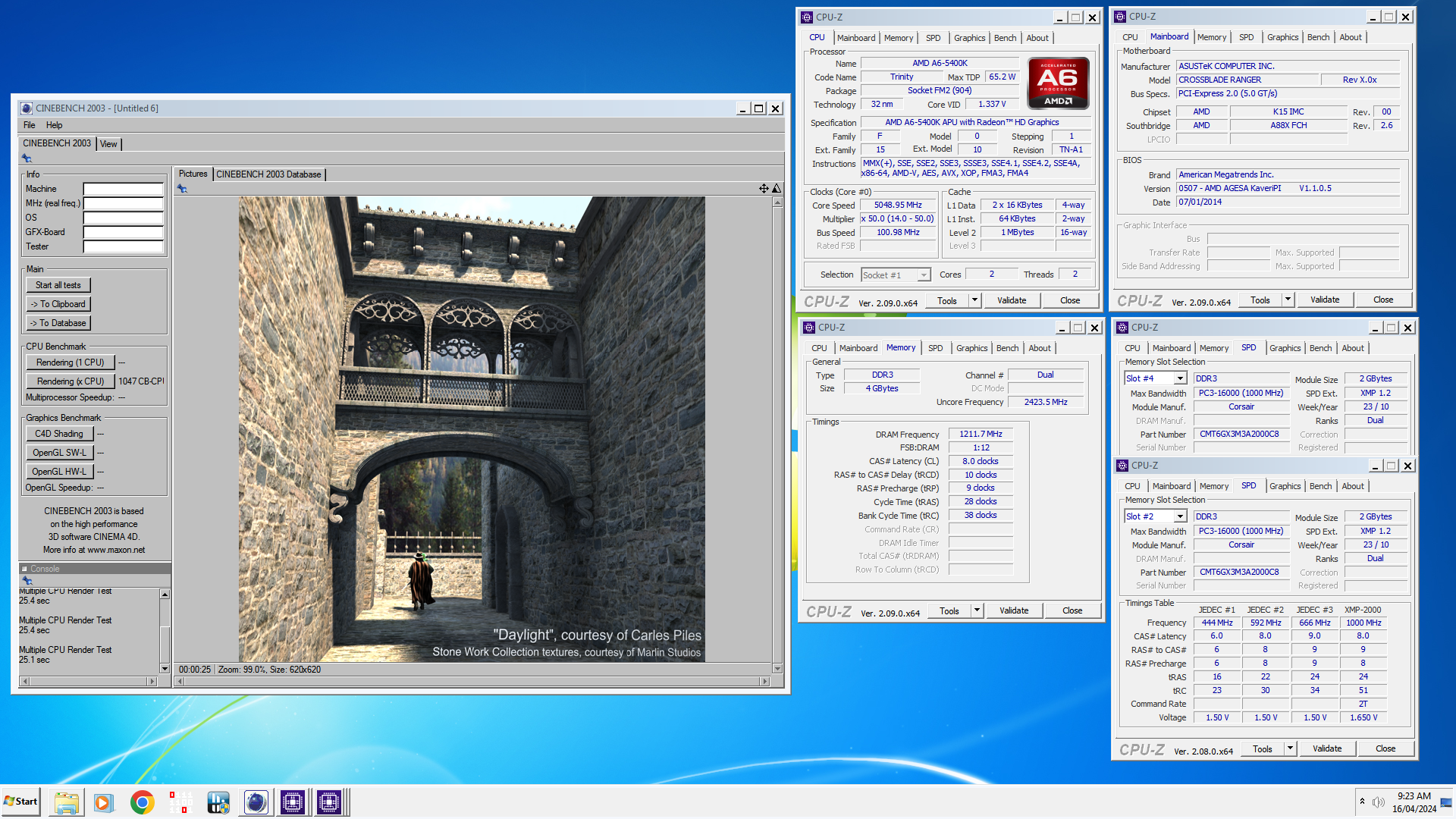Image resolution: width=1456 pixels, height=819 pixels.
Task: Click Validate in CPU-Z Memory window
Action: click(x=1014, y=610)
